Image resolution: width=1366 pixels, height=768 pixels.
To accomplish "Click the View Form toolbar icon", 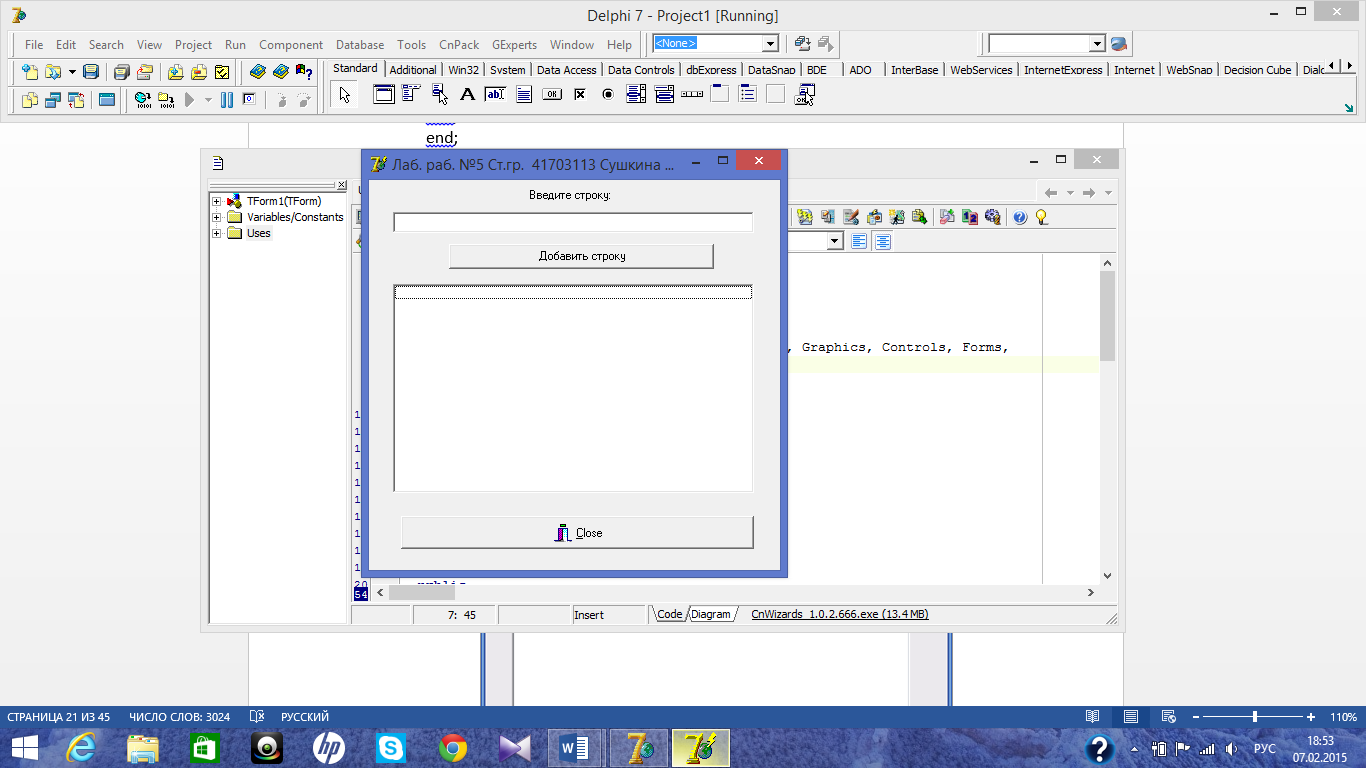I will 53,100.
